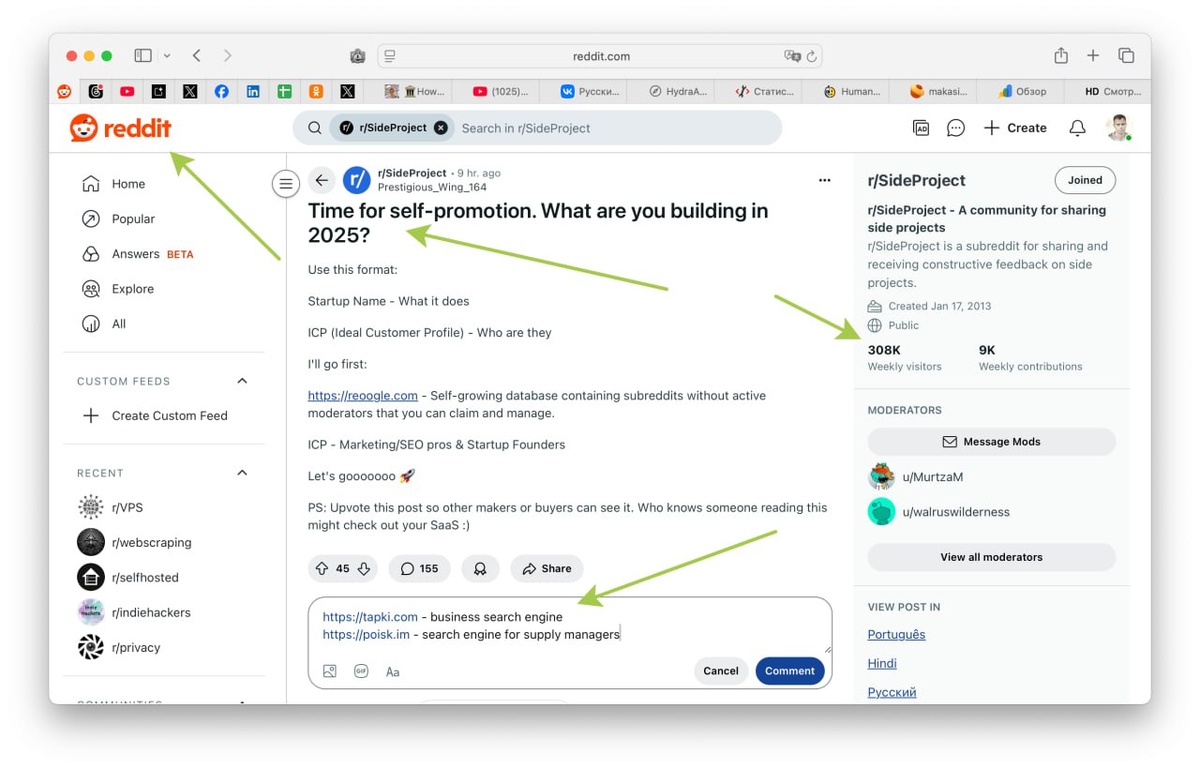
Task: Open the notifications bell
Action: (1077, 128)
